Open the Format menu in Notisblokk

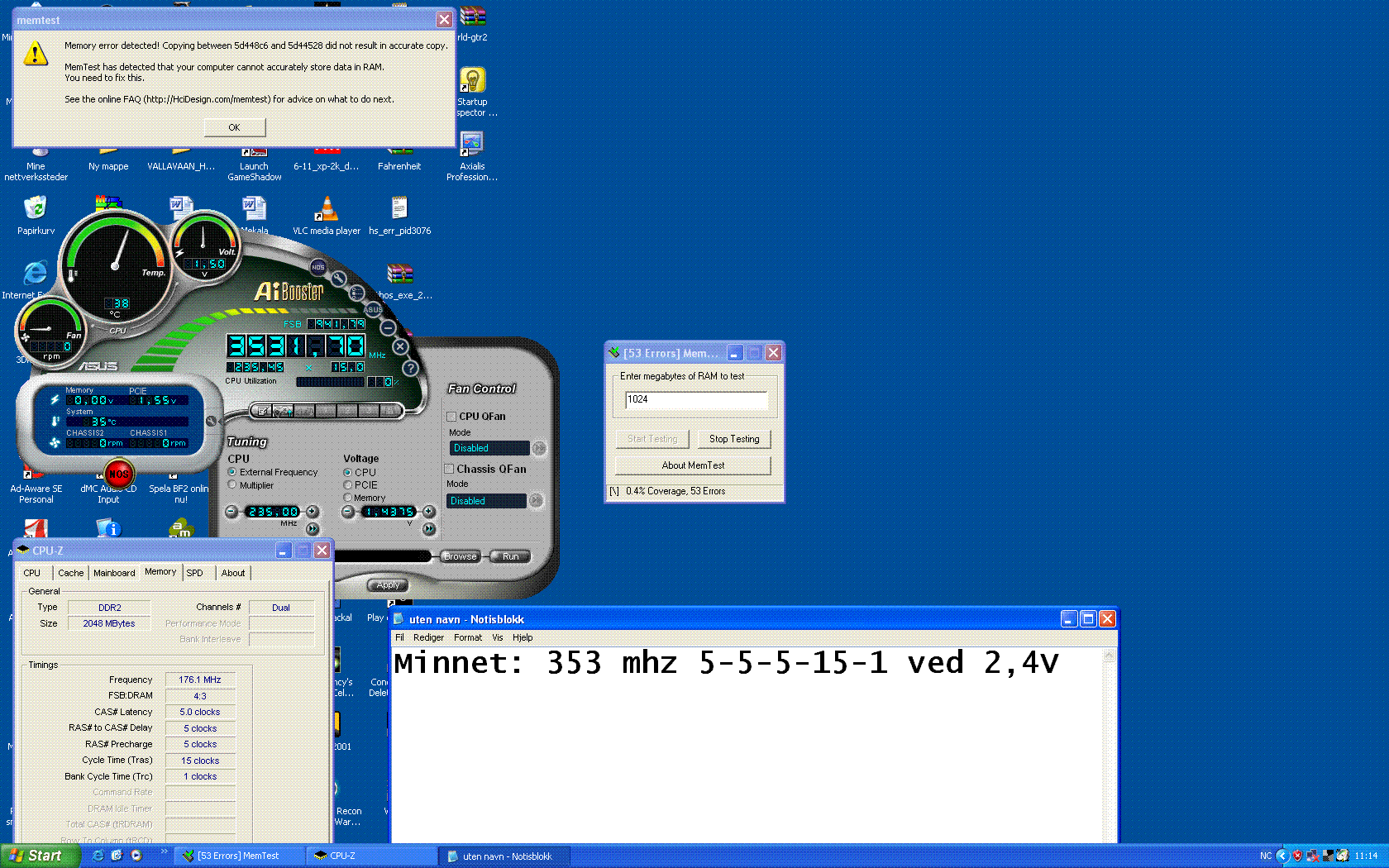[x=468, y=637]
